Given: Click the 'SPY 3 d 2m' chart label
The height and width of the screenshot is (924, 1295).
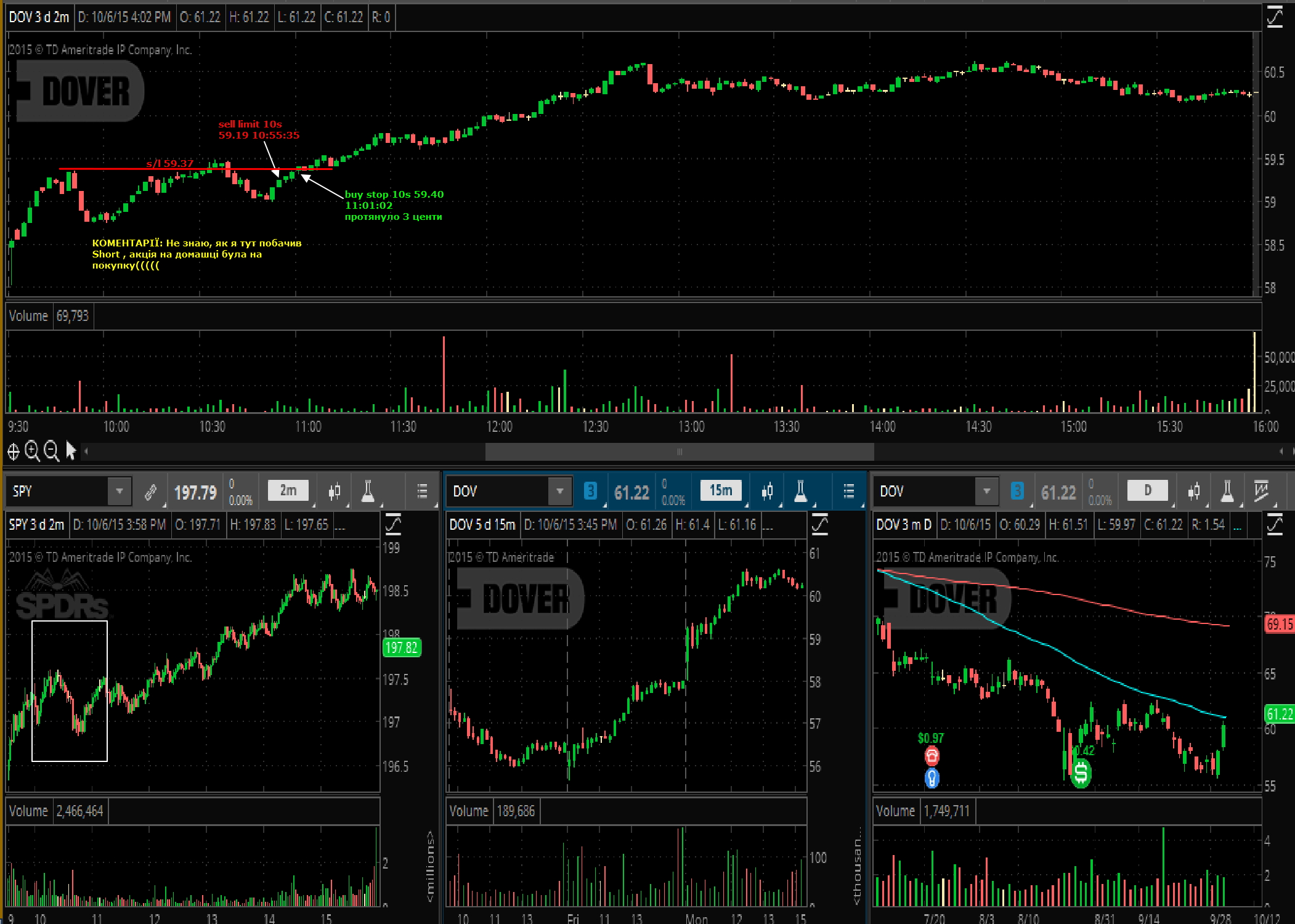Looking at the screenshot, I should click(x=36, y=525).
